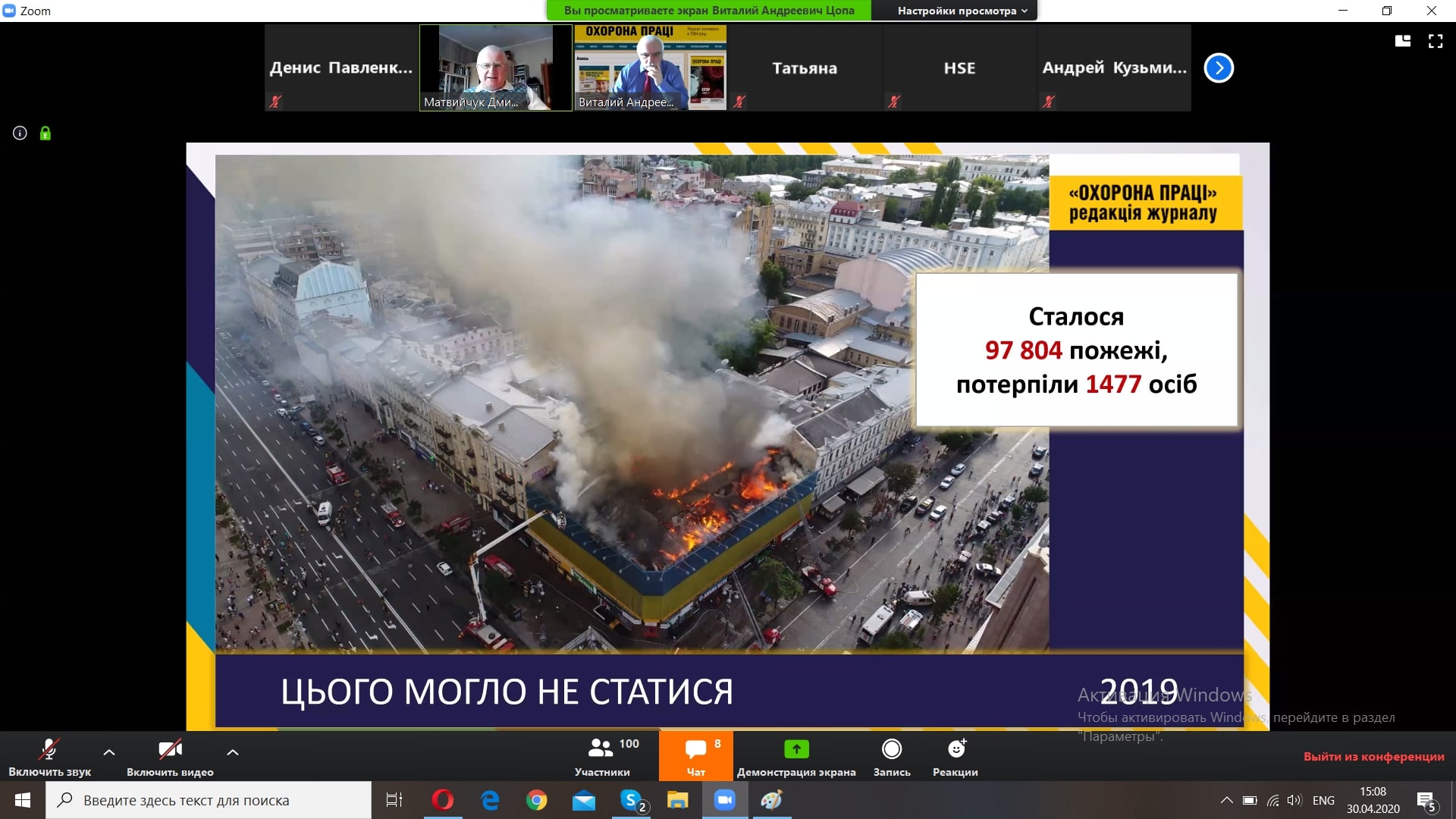Open Настройки просмотра dropdown
Viewport: 1456px width, 819px height.
[x=962, y=11]
